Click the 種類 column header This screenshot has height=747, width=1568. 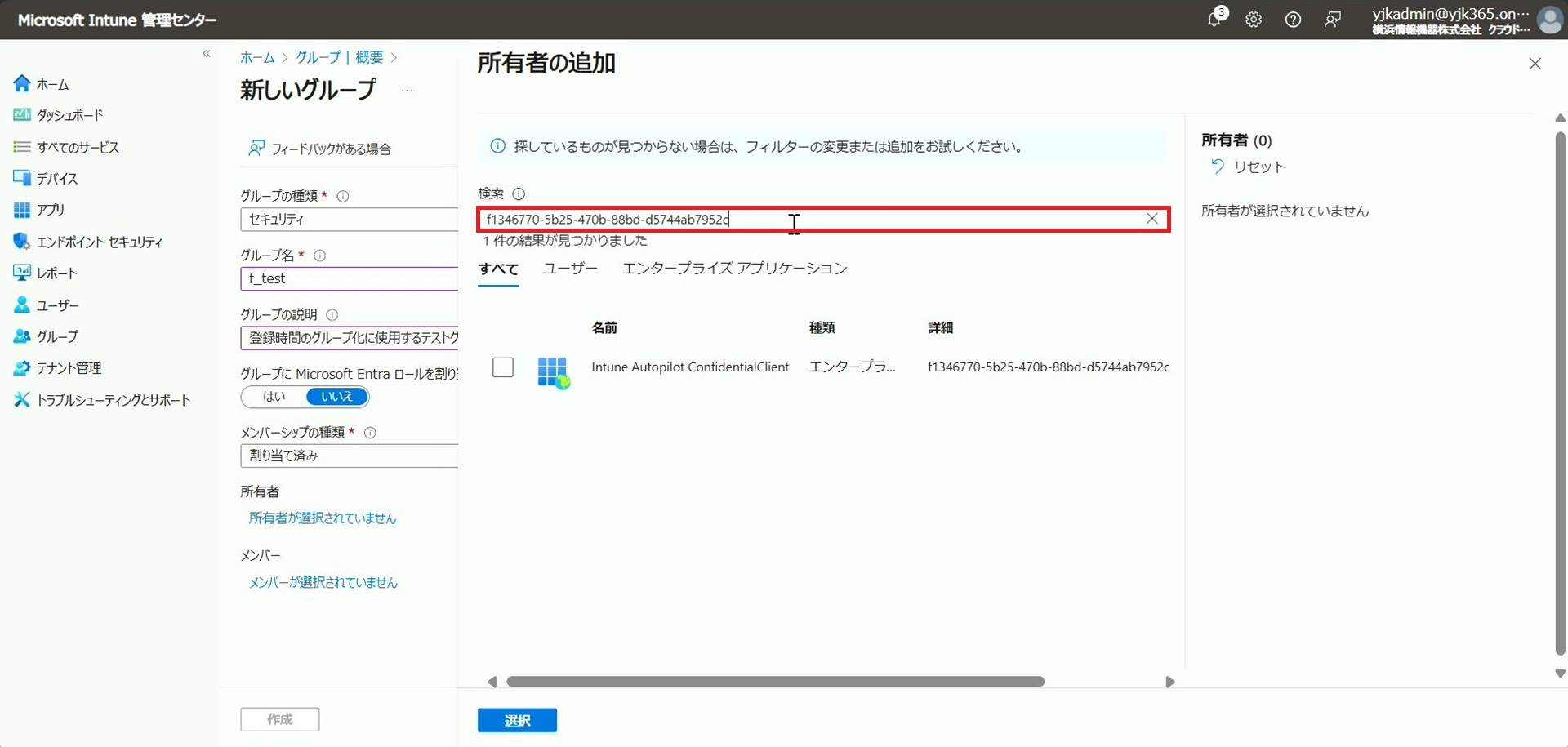[822, 327]
